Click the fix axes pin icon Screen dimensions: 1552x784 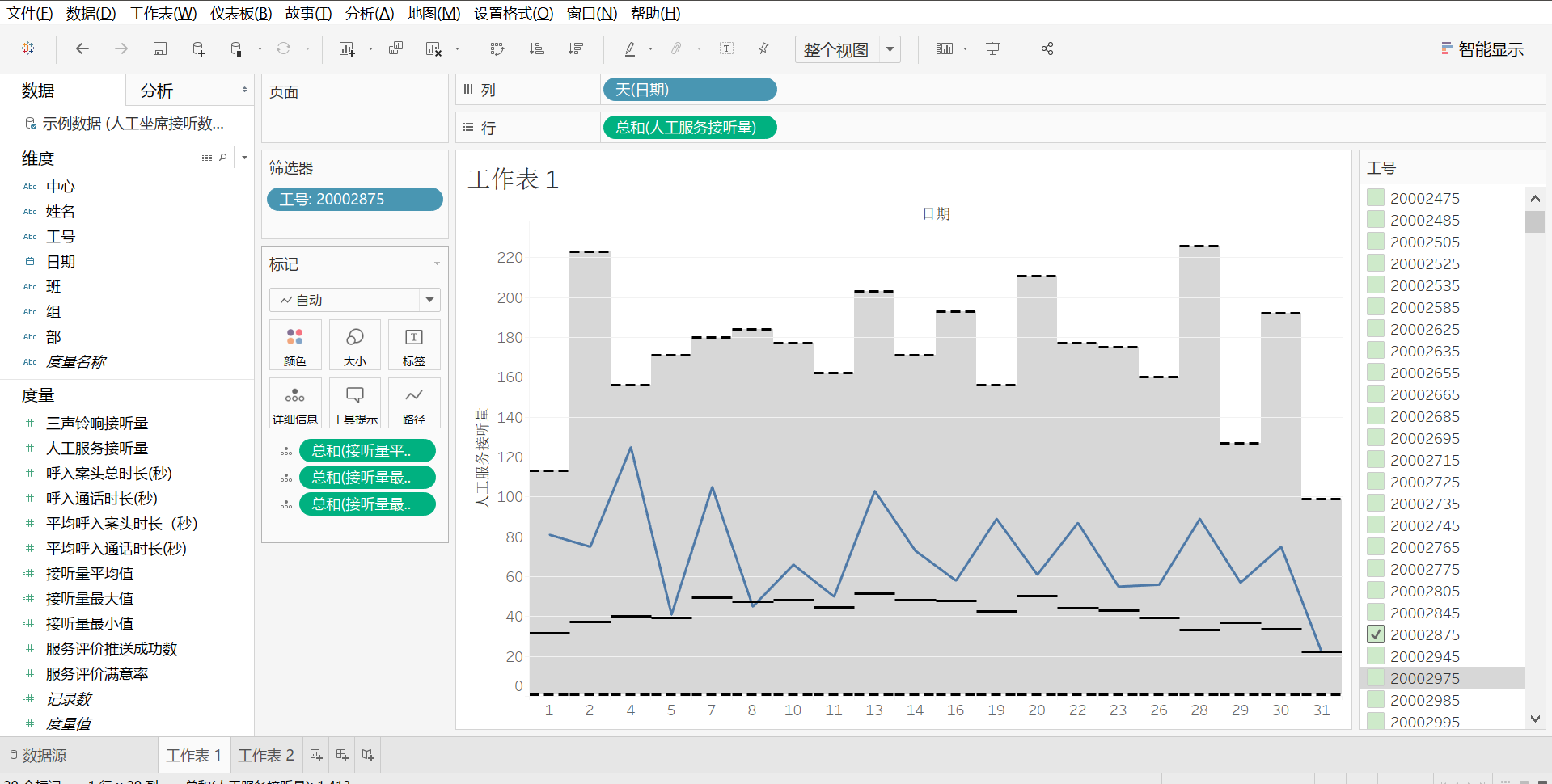click(x=763, y=48)
